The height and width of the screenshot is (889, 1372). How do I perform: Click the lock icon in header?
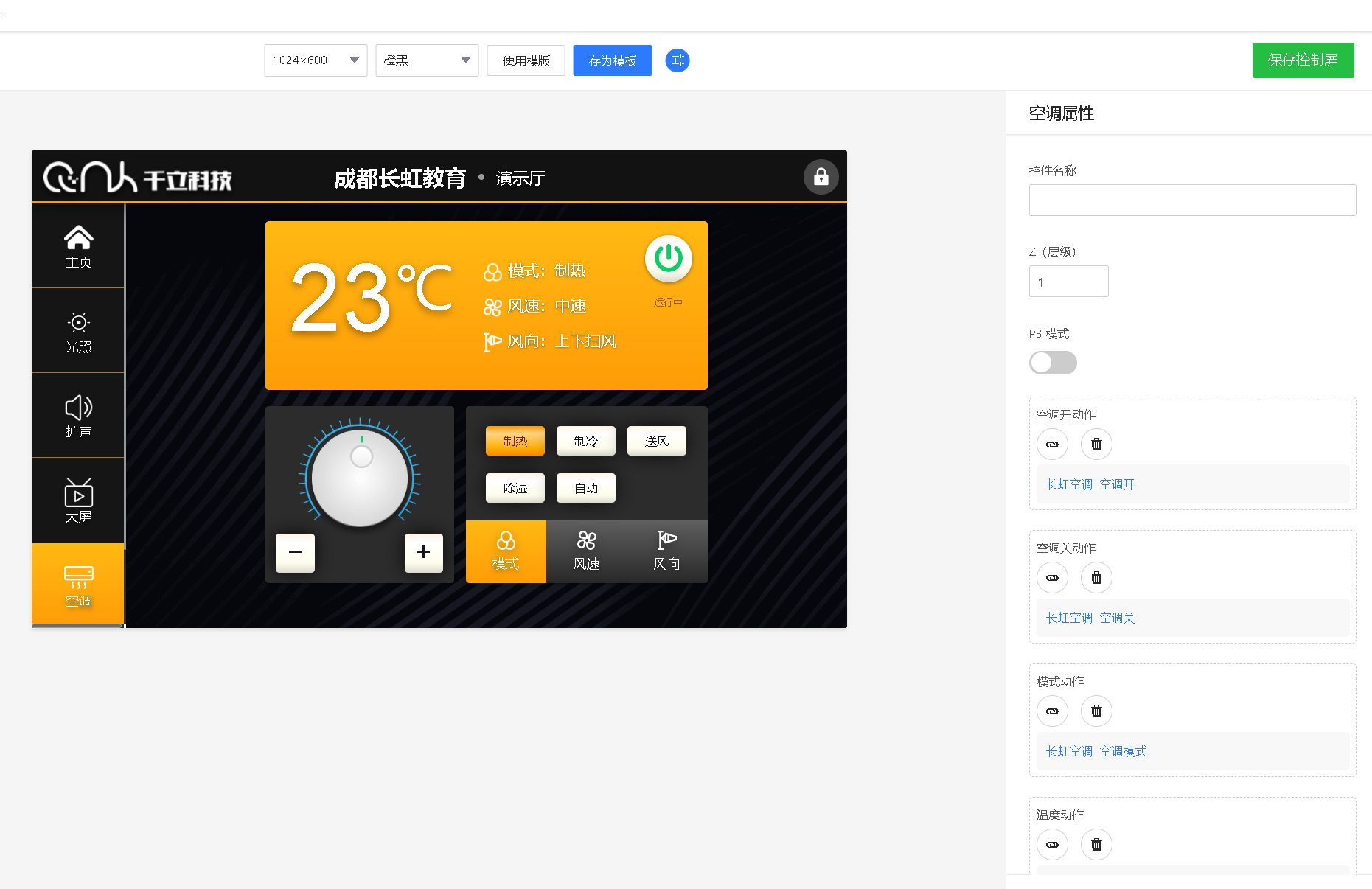821,177
